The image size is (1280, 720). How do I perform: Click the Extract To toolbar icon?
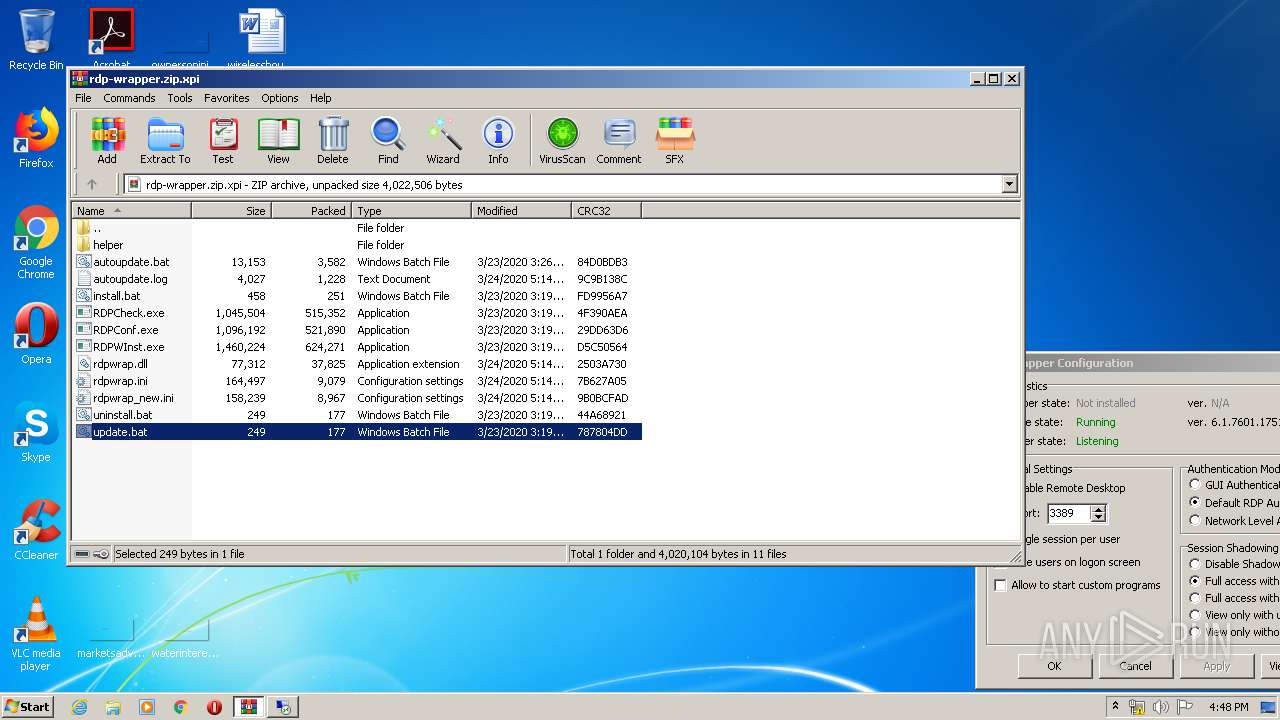tap(165, 140)
